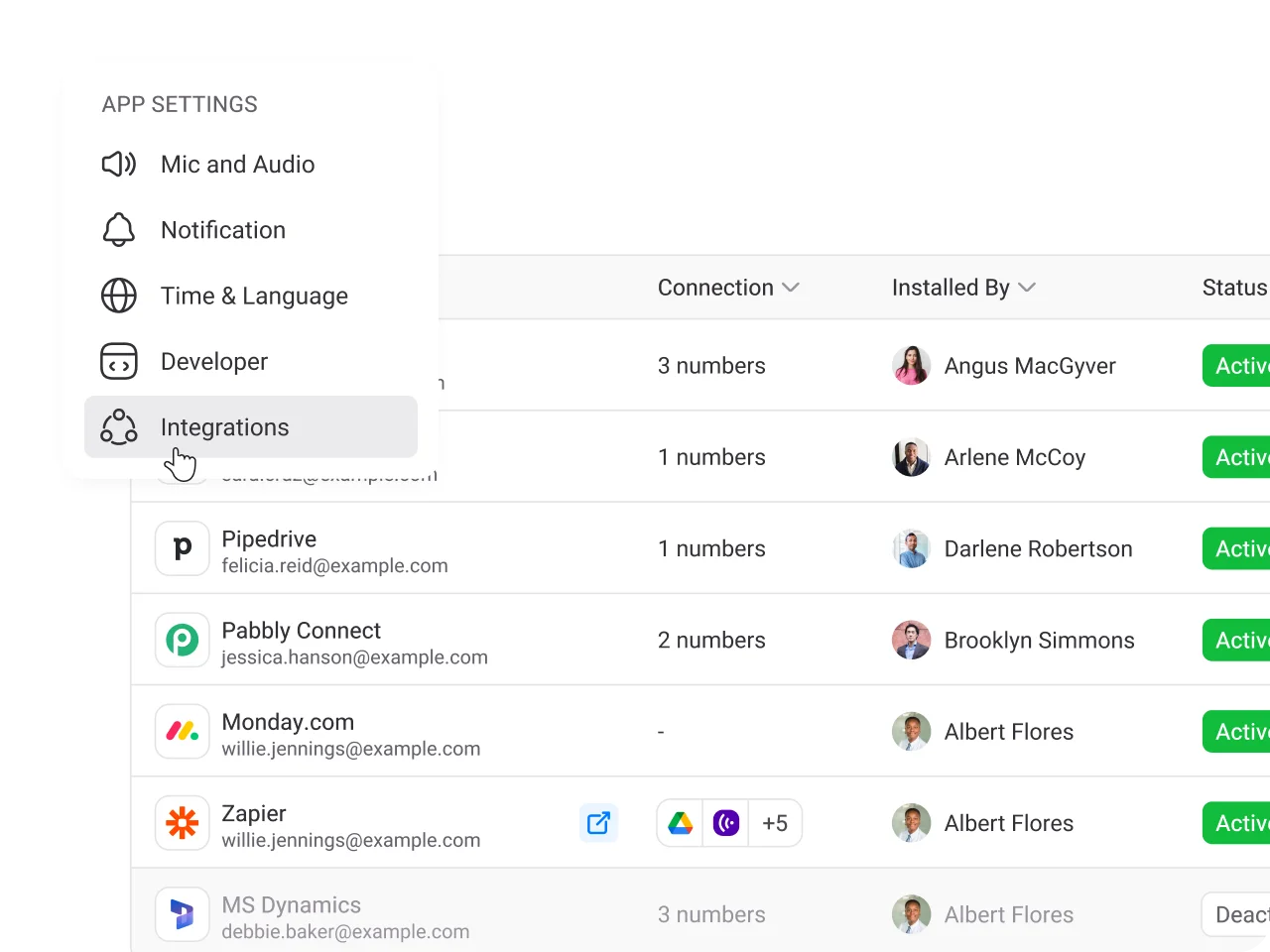
Task: Expand the Connection column dropdown chevron
Action: (791, 288)
